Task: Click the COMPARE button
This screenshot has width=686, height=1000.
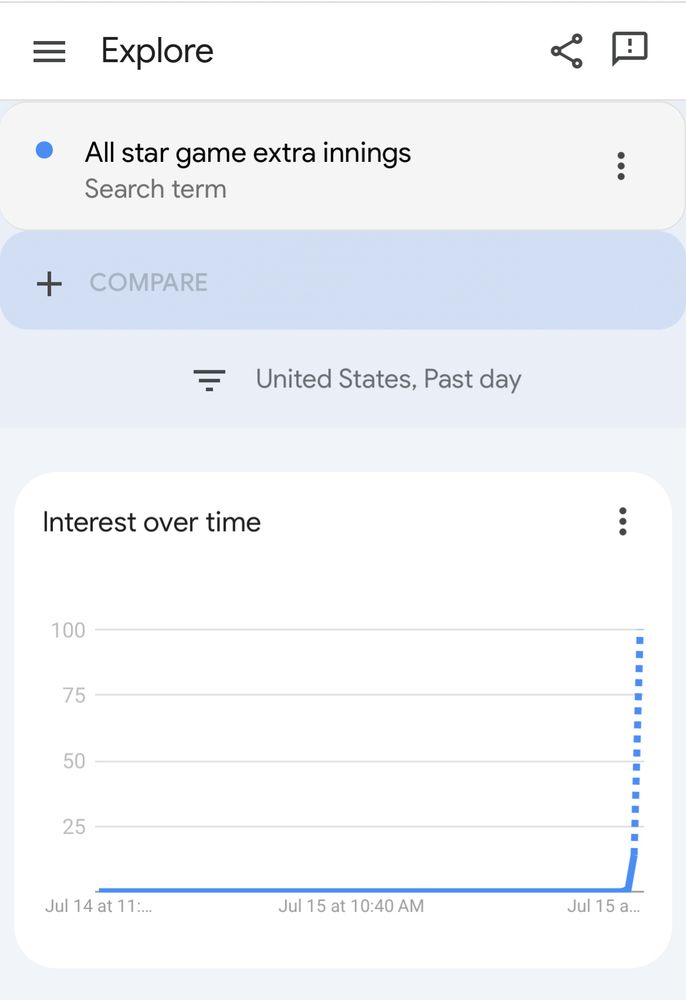Action: 343,281
